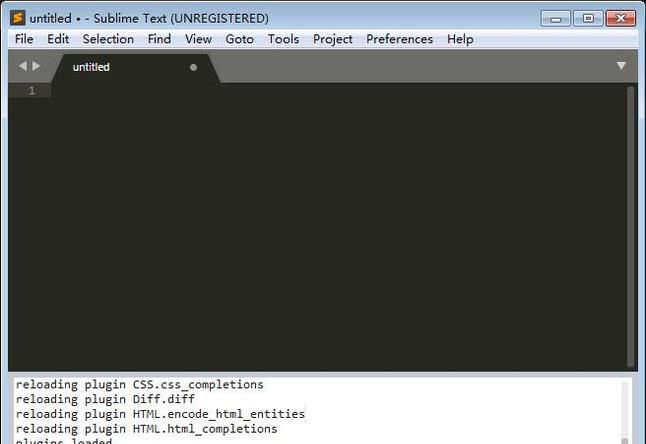
Task: Click the console panel's vertical scrollbar
Action: pyautogui.click(x=625, y=410)
